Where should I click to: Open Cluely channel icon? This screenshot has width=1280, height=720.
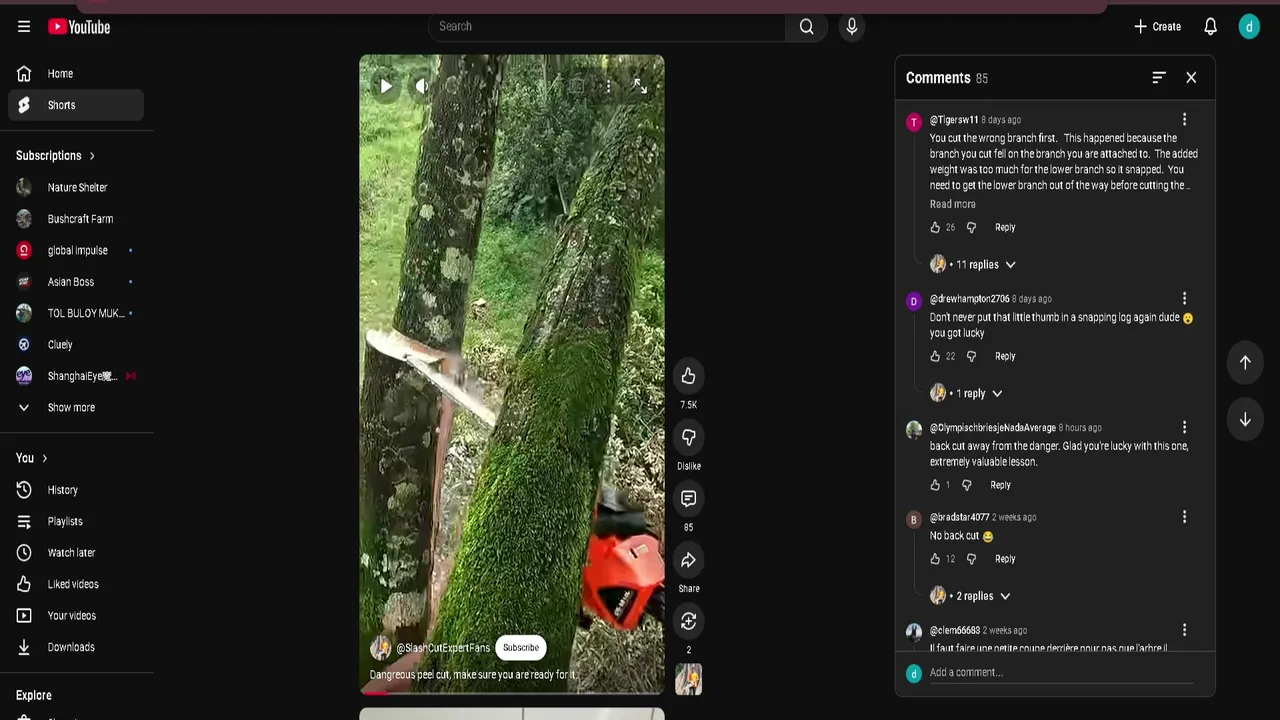point(24,345)
